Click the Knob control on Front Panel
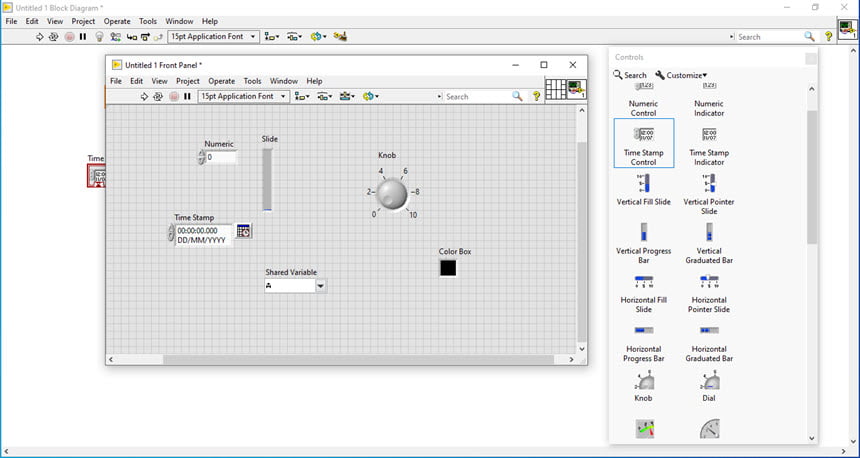This screenshot has width=860, height=458. (392, 194)
